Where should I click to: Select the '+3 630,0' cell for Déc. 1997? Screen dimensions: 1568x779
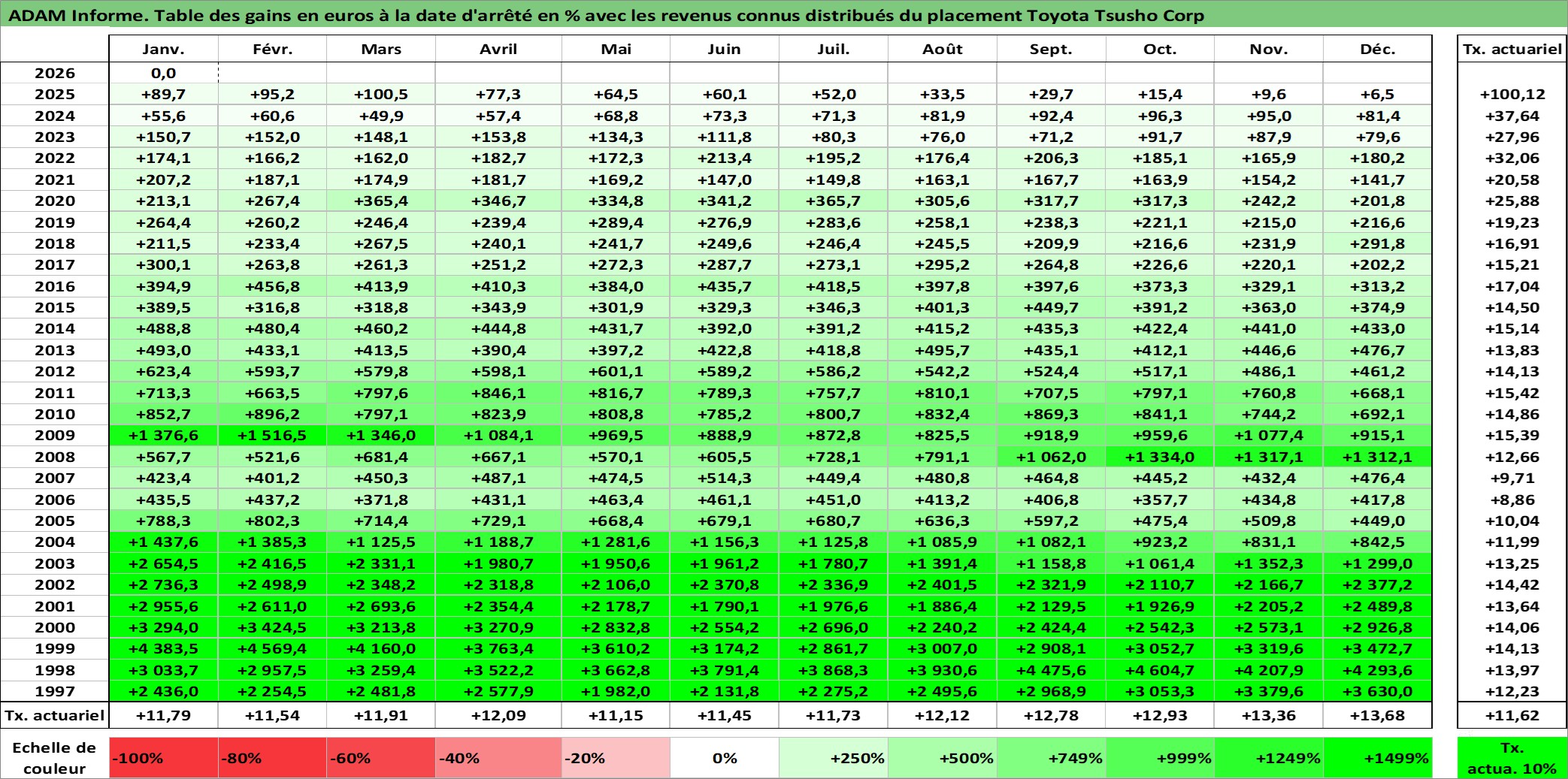point(1378,691)
